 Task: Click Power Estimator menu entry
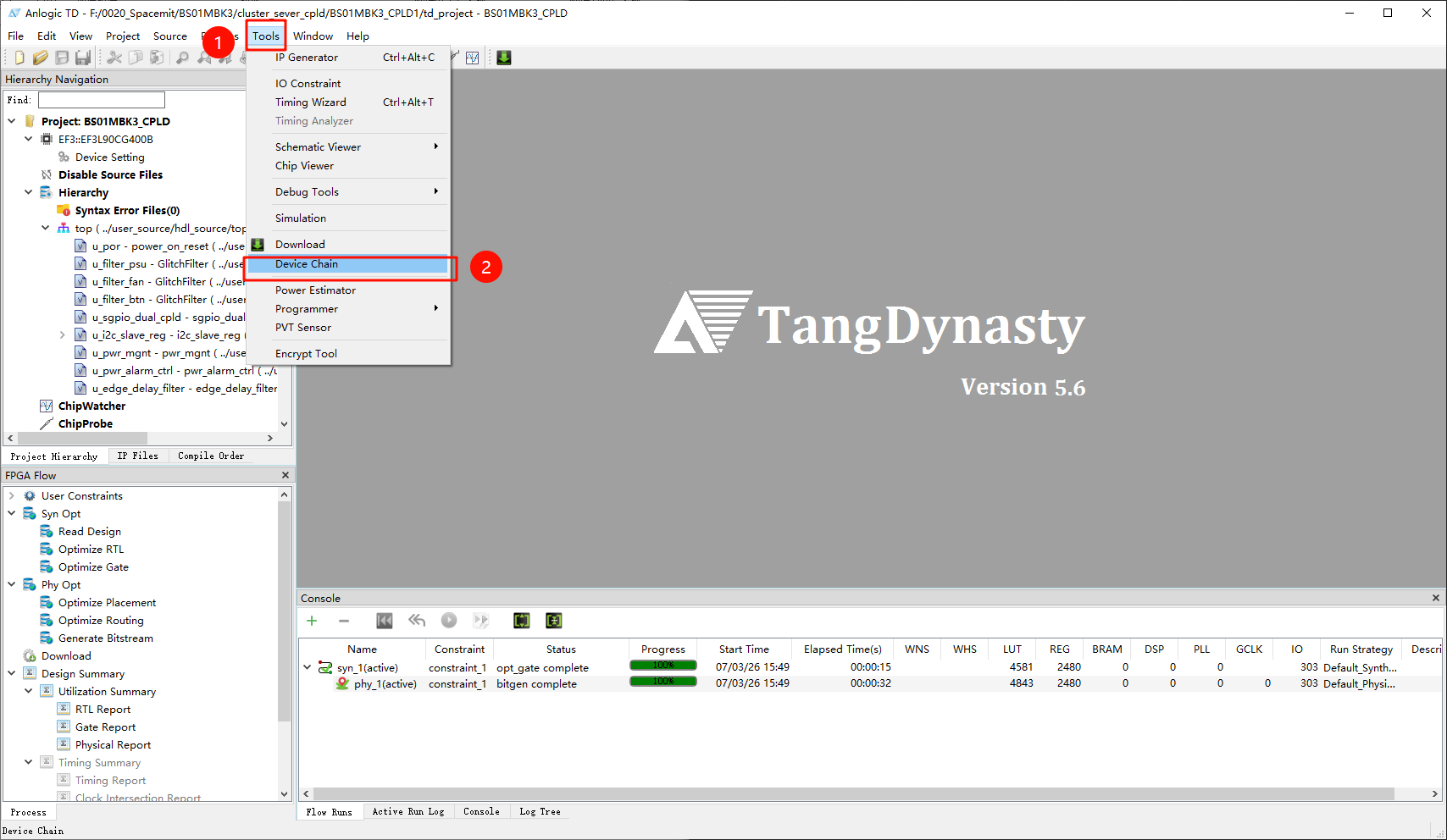[x=347, y=290]
